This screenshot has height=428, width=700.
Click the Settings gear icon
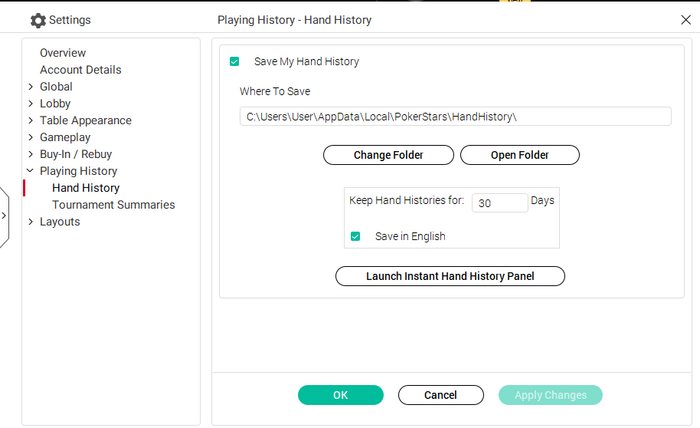[38, 20]
